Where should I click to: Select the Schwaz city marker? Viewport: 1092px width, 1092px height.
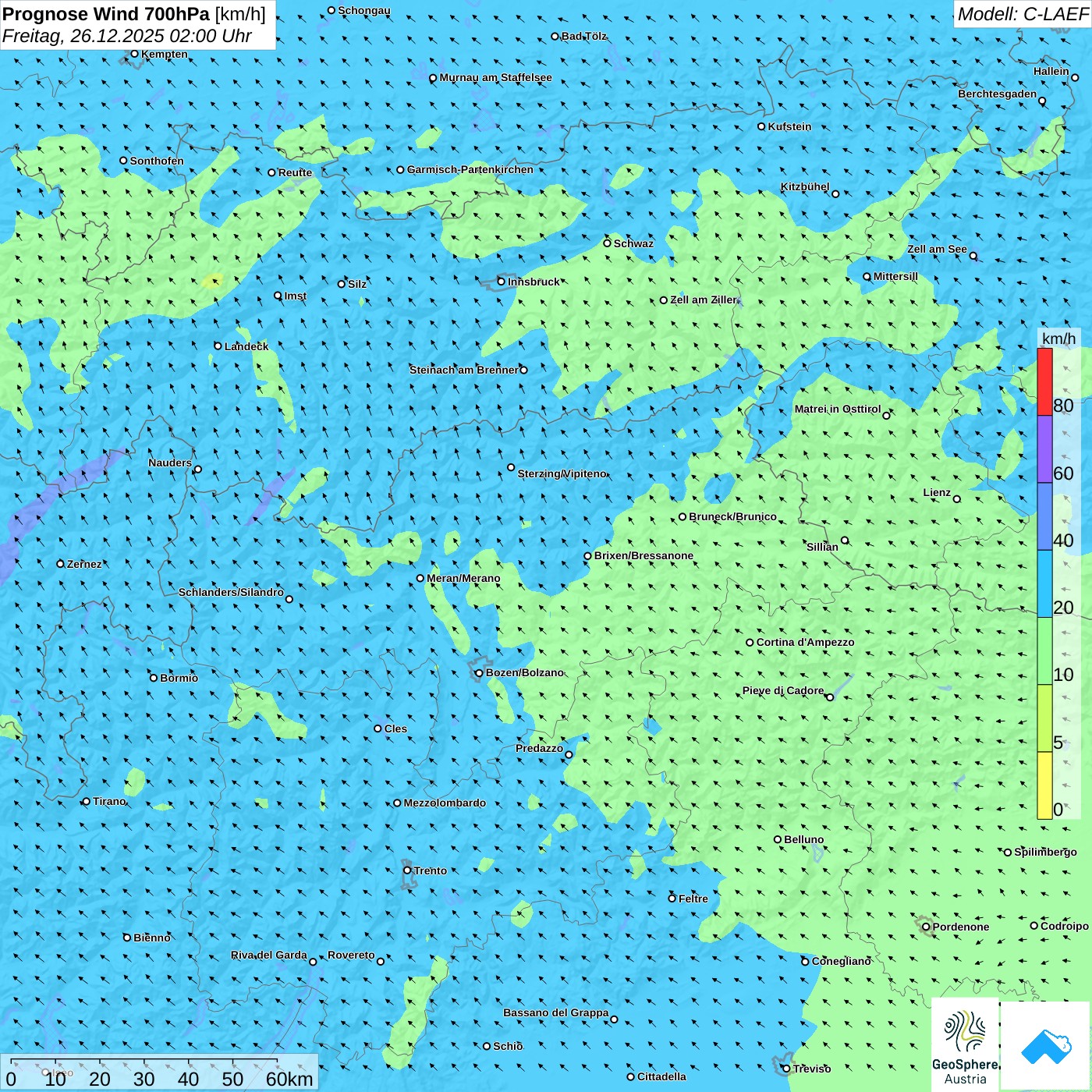pos(608,243)
